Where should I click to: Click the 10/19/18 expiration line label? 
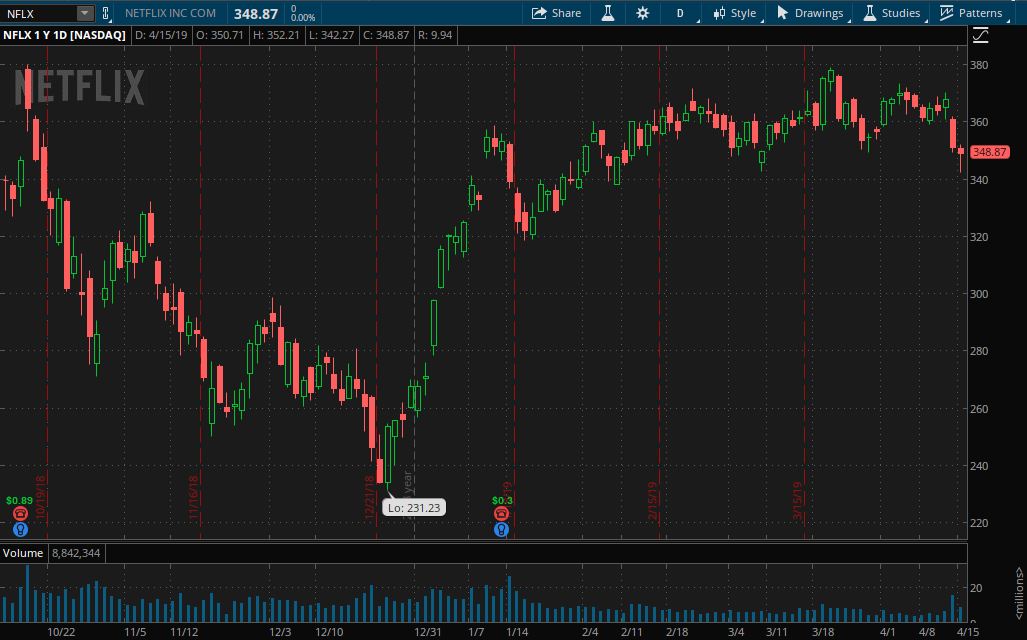[41, 497]
